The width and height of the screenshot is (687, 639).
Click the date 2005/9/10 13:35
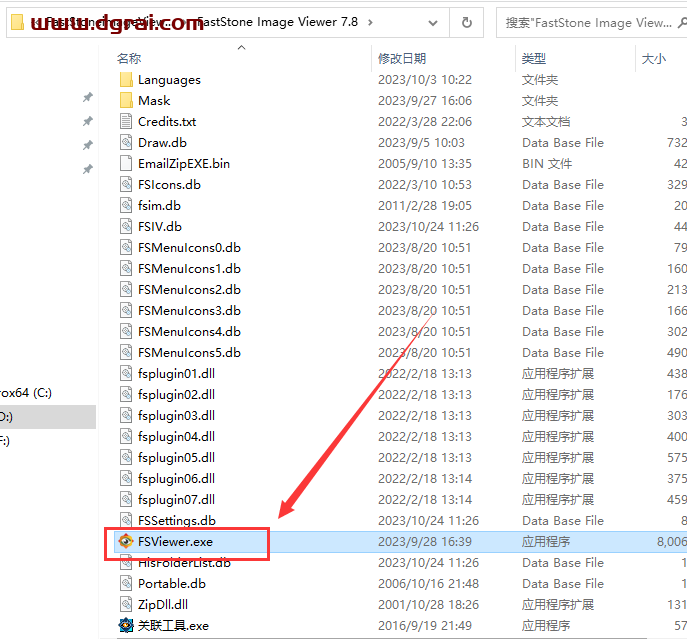(x=425, y=163)
